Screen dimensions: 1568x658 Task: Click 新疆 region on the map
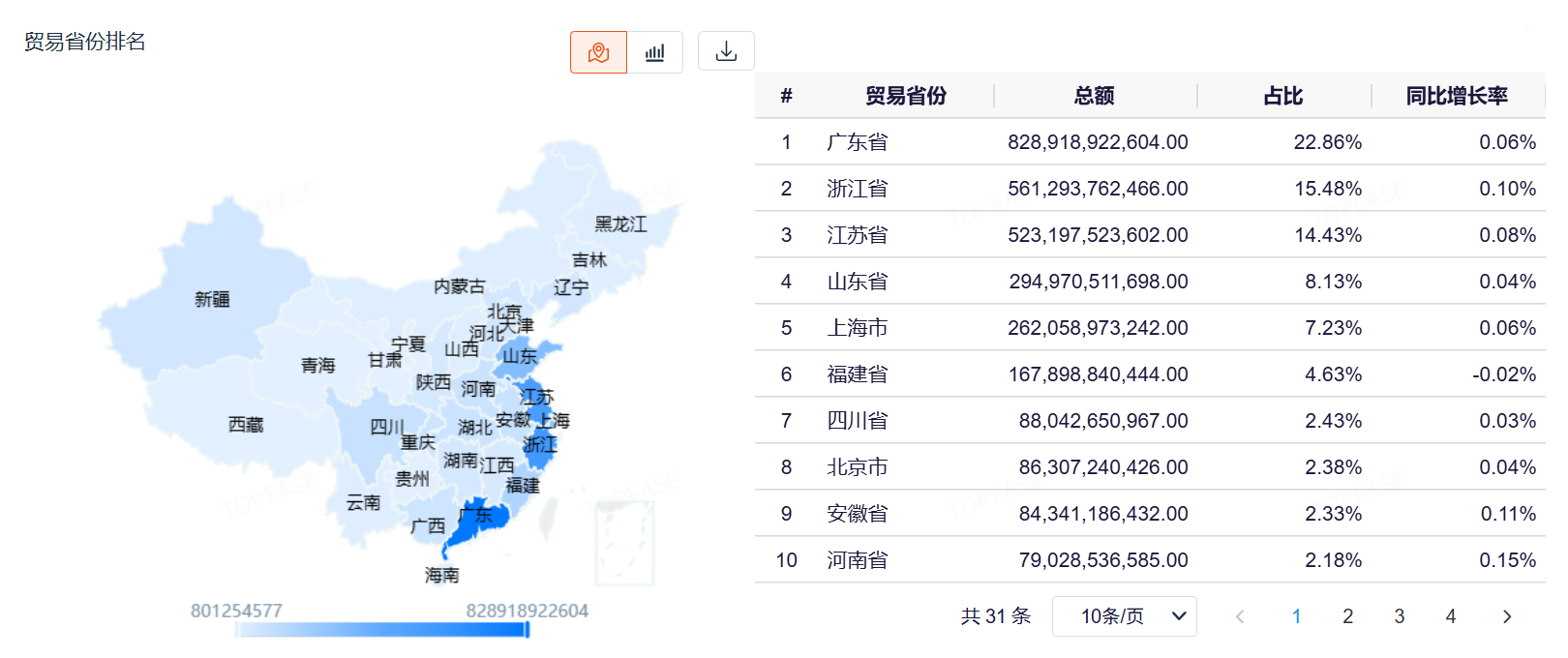coord(212,299)
